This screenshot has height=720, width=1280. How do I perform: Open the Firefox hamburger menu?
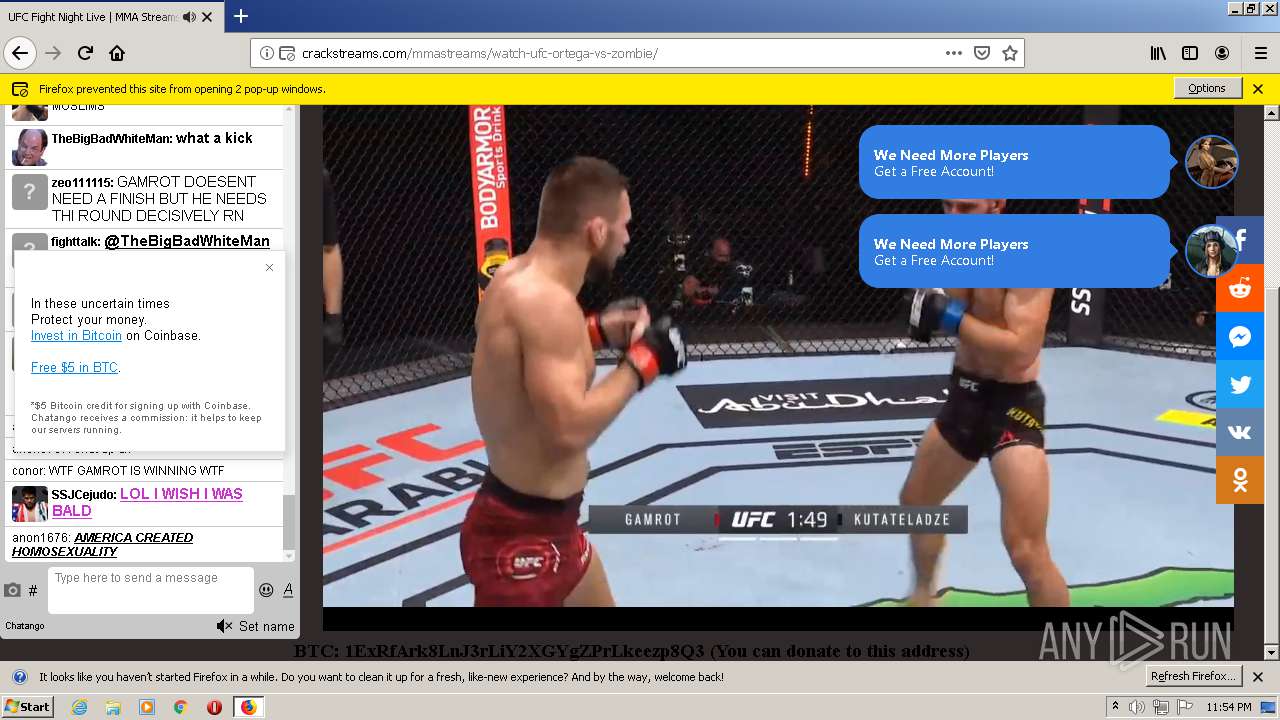coord(1260,53)
